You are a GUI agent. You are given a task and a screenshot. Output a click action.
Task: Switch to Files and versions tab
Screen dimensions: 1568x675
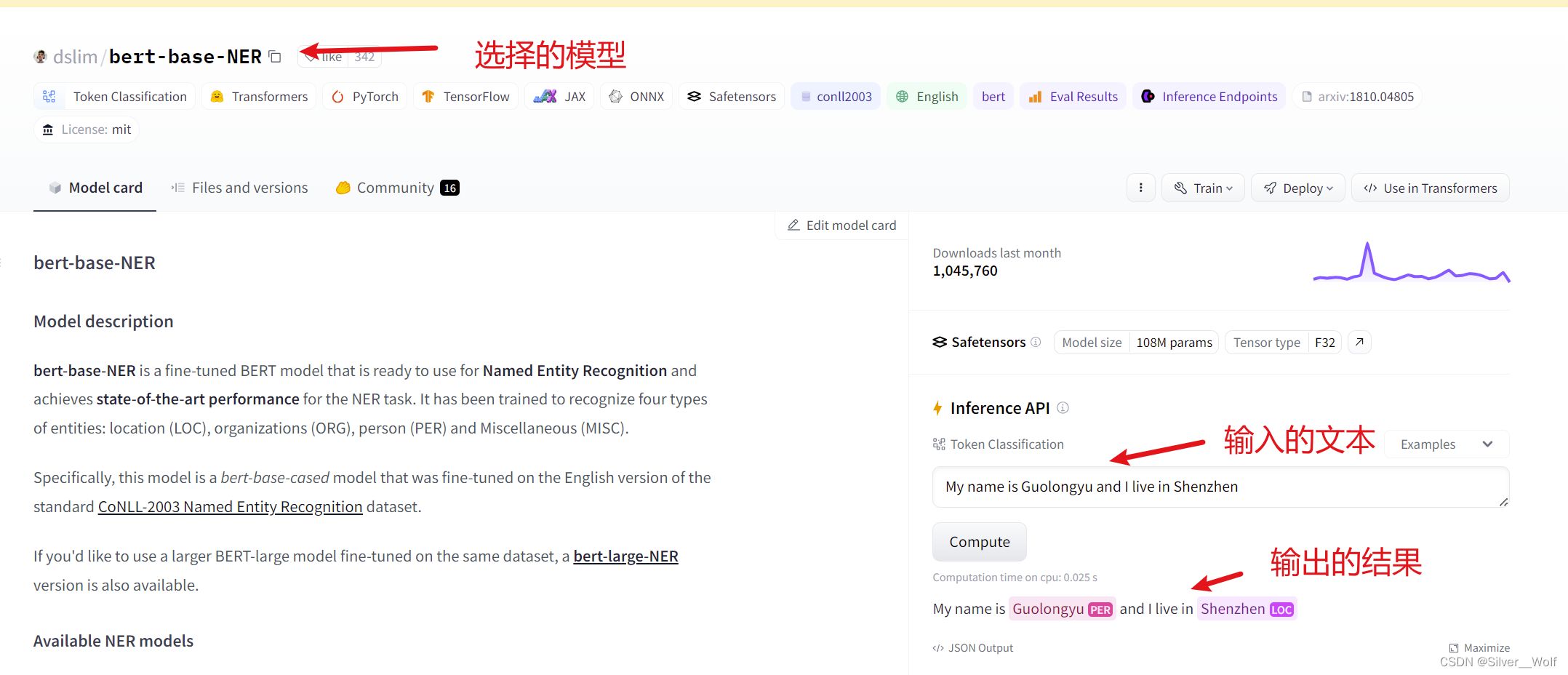tap(239, 188)
